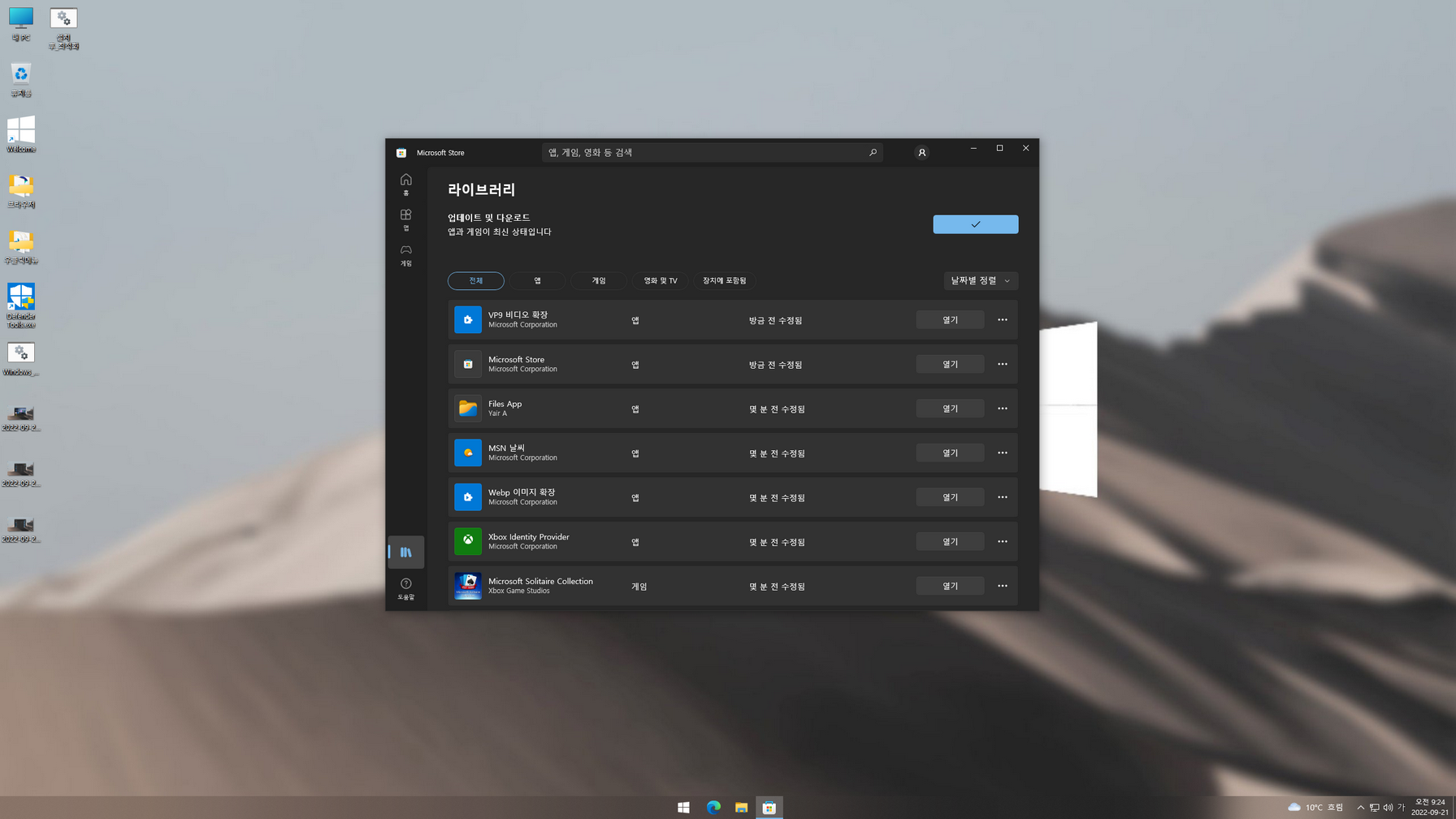Screen dimensions: 1456x819
Task: Open the taskbar clock and date
Action: [x=1430, y=807]
